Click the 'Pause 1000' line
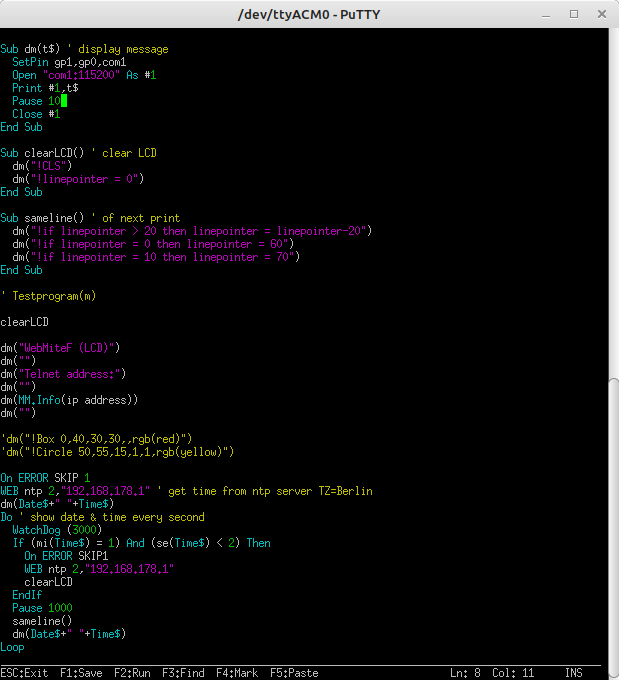This screenshot has width=619, height=680. tap(43, 608)
